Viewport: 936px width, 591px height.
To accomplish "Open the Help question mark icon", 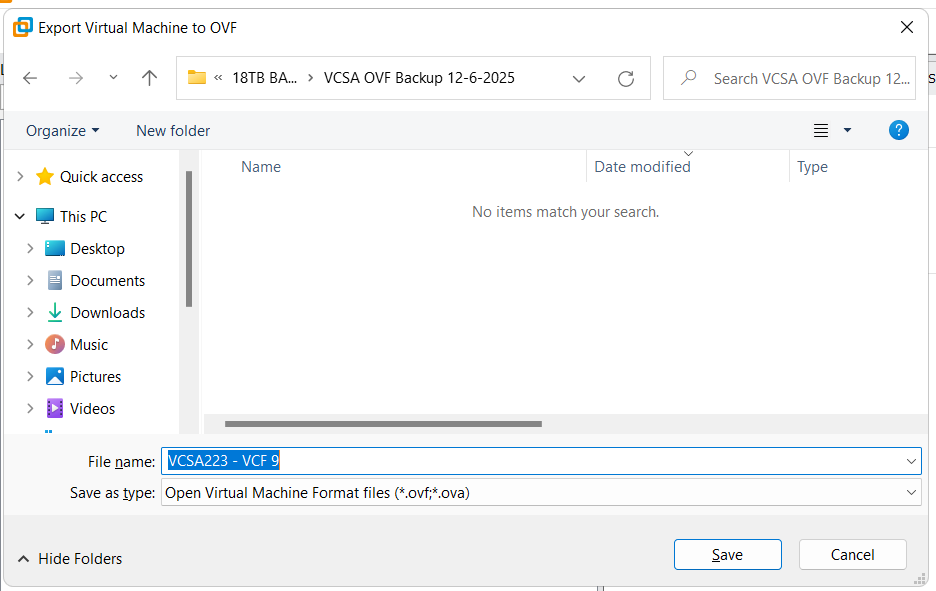I will [898, 130].
